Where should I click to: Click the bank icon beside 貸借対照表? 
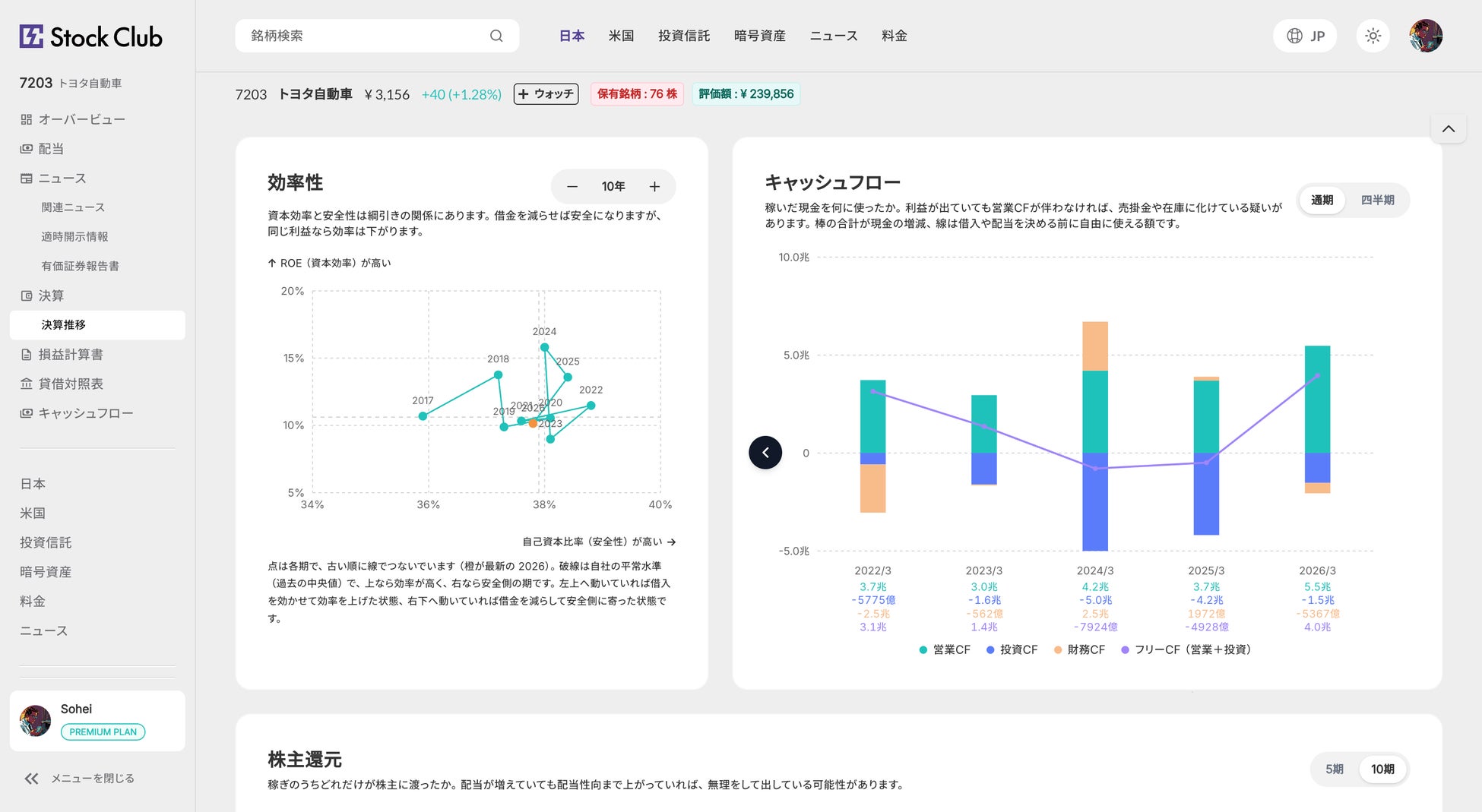[x=27, y=384]
